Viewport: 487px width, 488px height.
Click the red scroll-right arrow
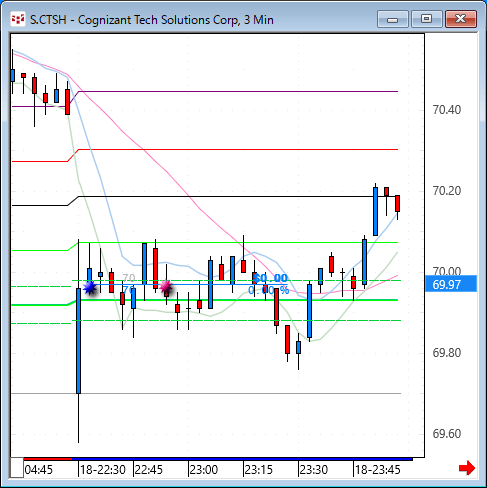(x=467, y=468)
